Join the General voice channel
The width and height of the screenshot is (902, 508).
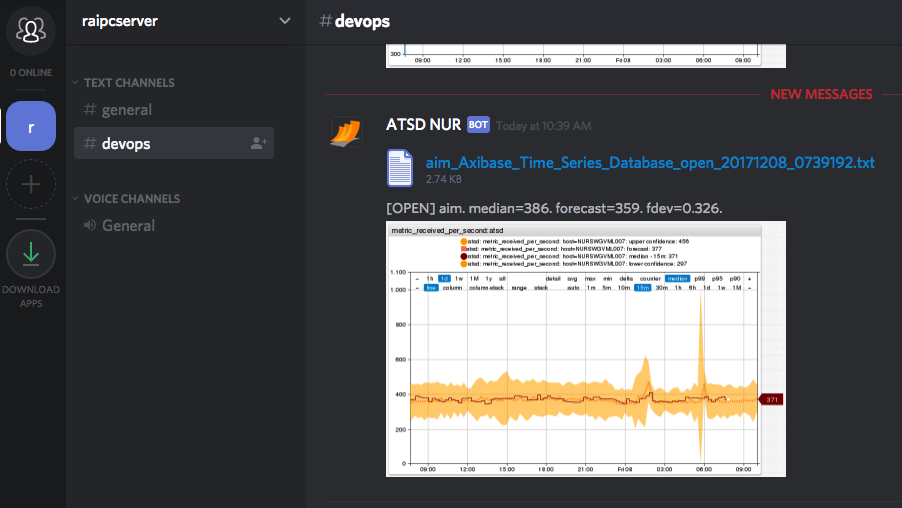(128, 226)
